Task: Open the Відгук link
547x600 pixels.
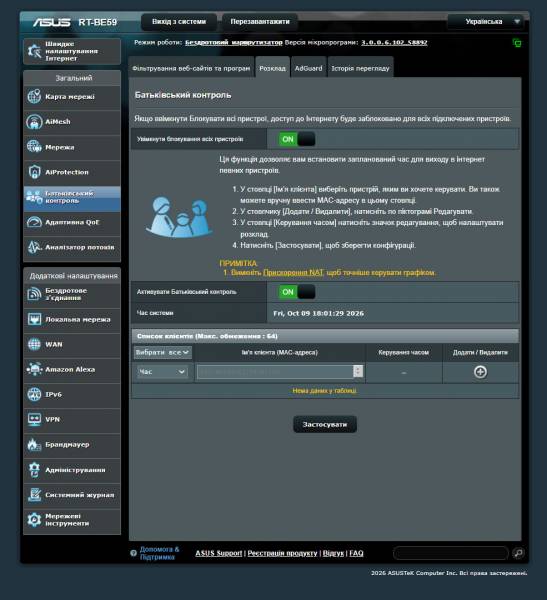Action: [x=333, y=553]
